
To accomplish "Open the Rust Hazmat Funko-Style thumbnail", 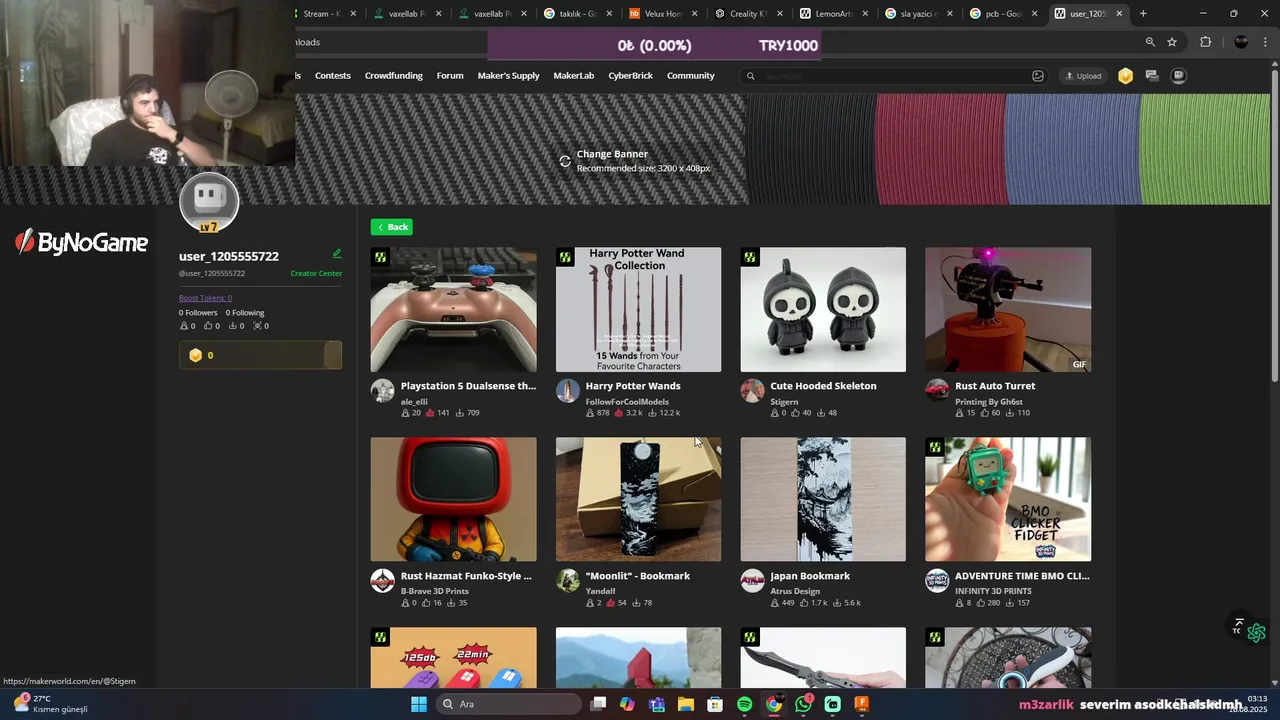I will coord(453,499).
